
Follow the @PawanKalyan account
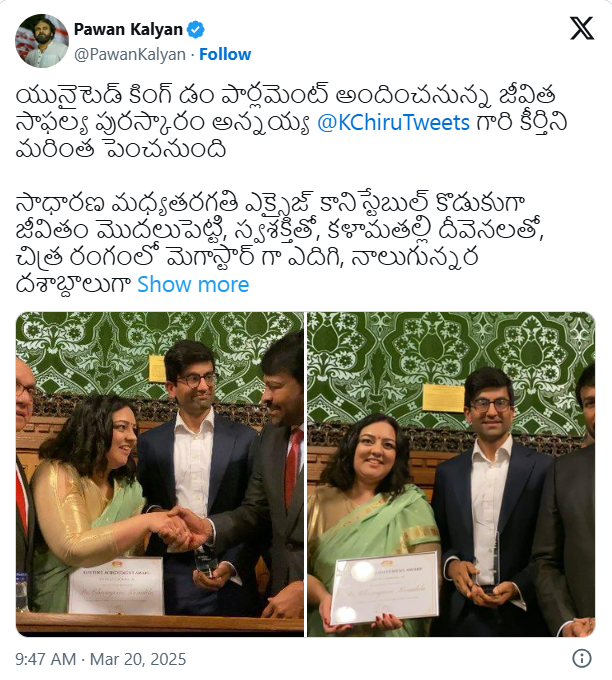pyautogui.click(x=225, y=54)
